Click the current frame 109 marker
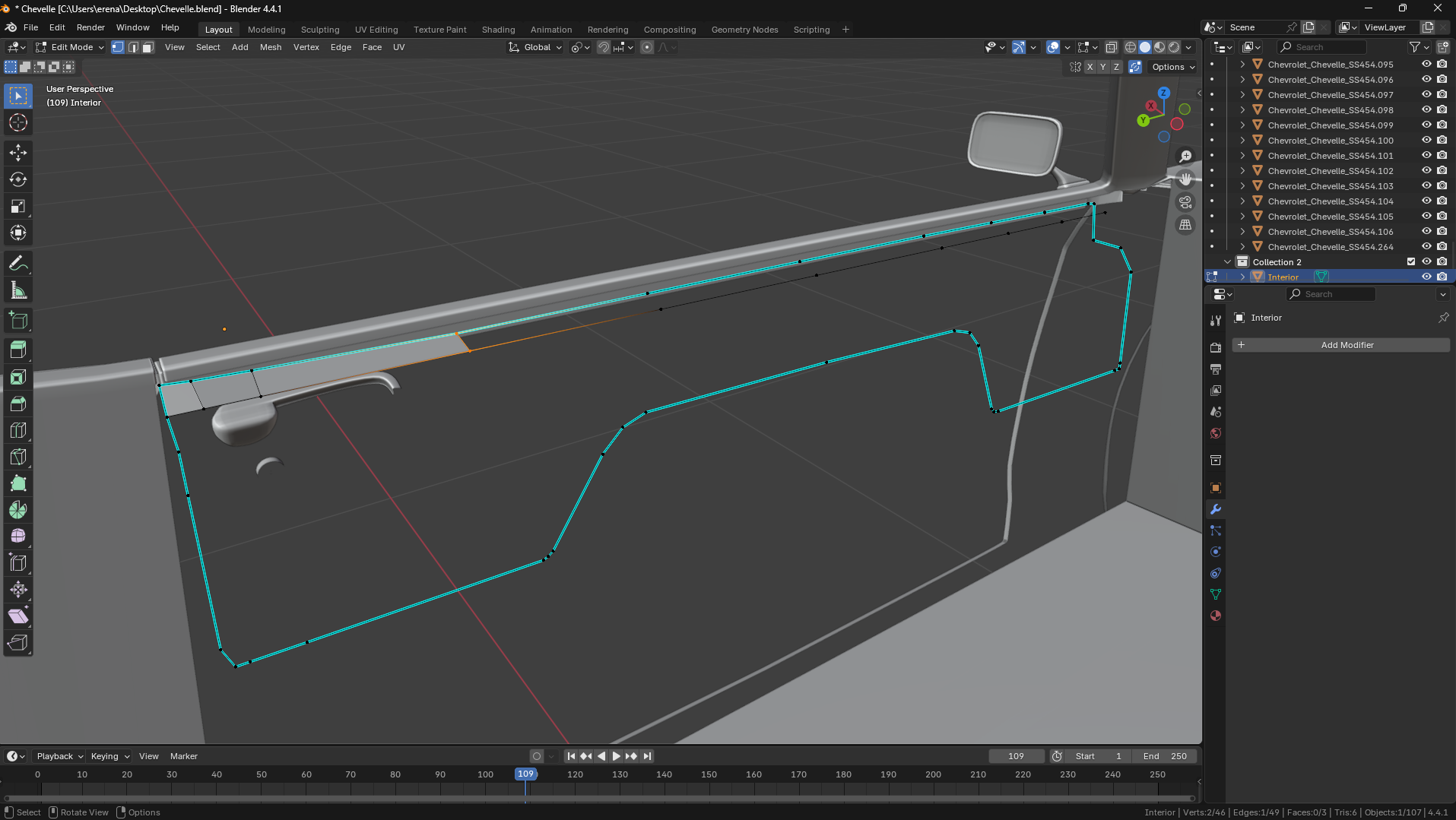Screen dimensions: 1456x820 (x=525, y=774)
